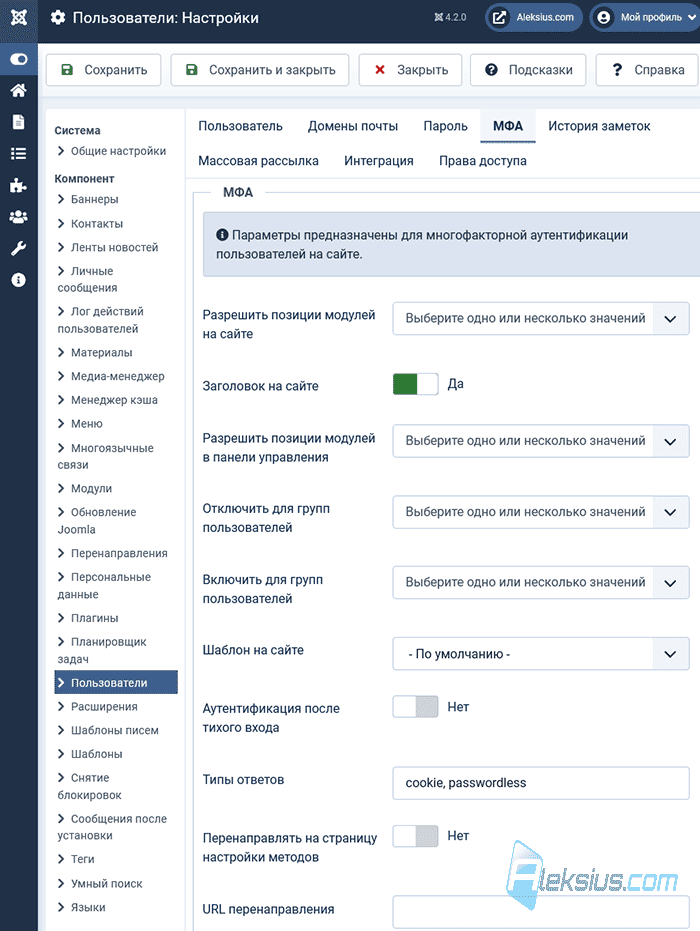
Task: Open Материалы component settings
Action: 95,353
